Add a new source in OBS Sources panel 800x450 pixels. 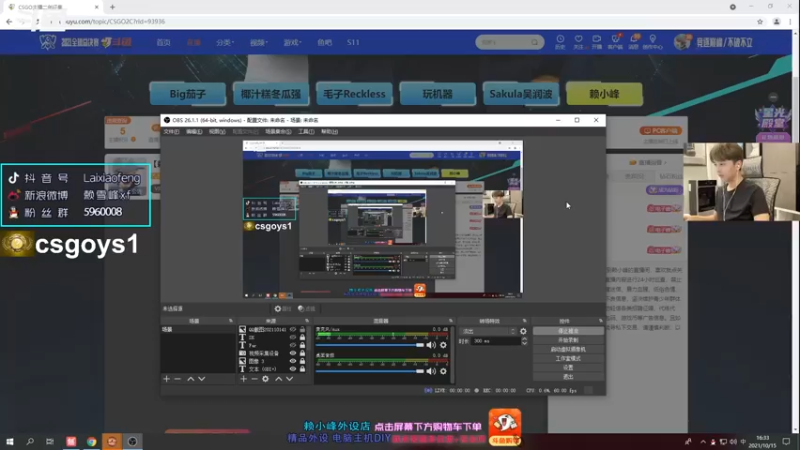243,379
